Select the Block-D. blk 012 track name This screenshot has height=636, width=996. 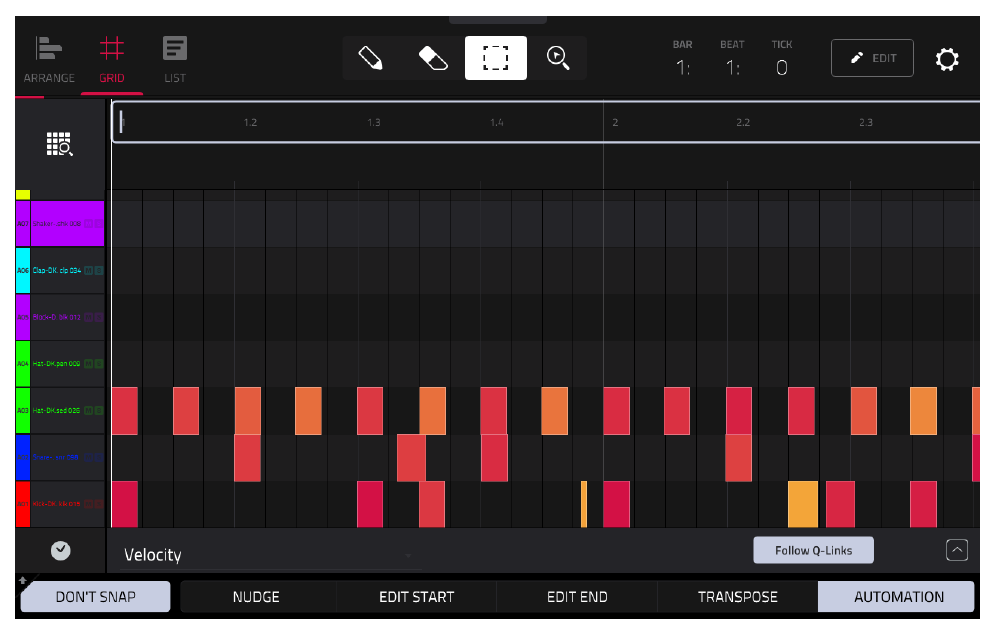pyautogui.click(x=57, y=317)
